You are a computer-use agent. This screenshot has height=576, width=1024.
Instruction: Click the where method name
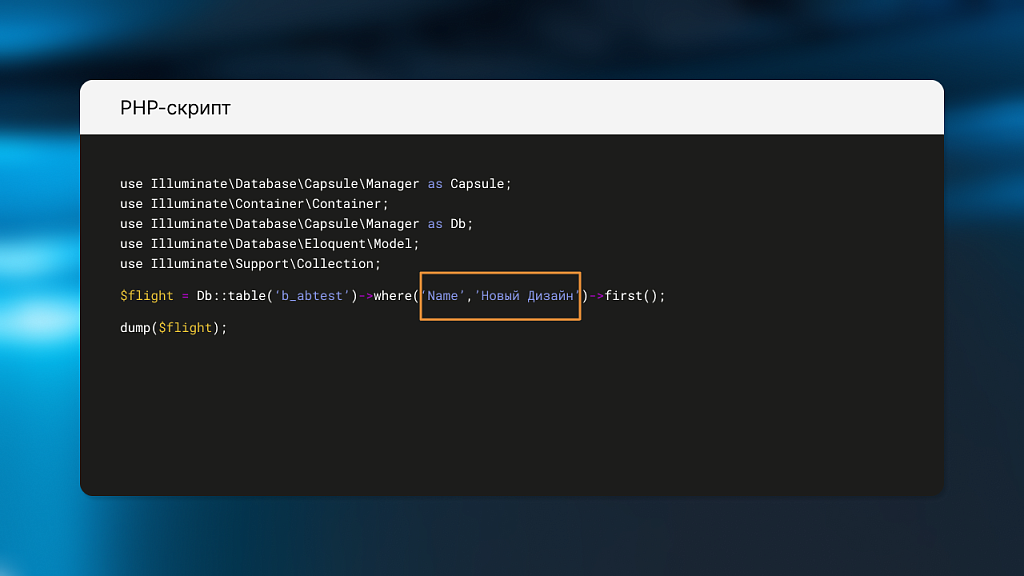(392, 296)
